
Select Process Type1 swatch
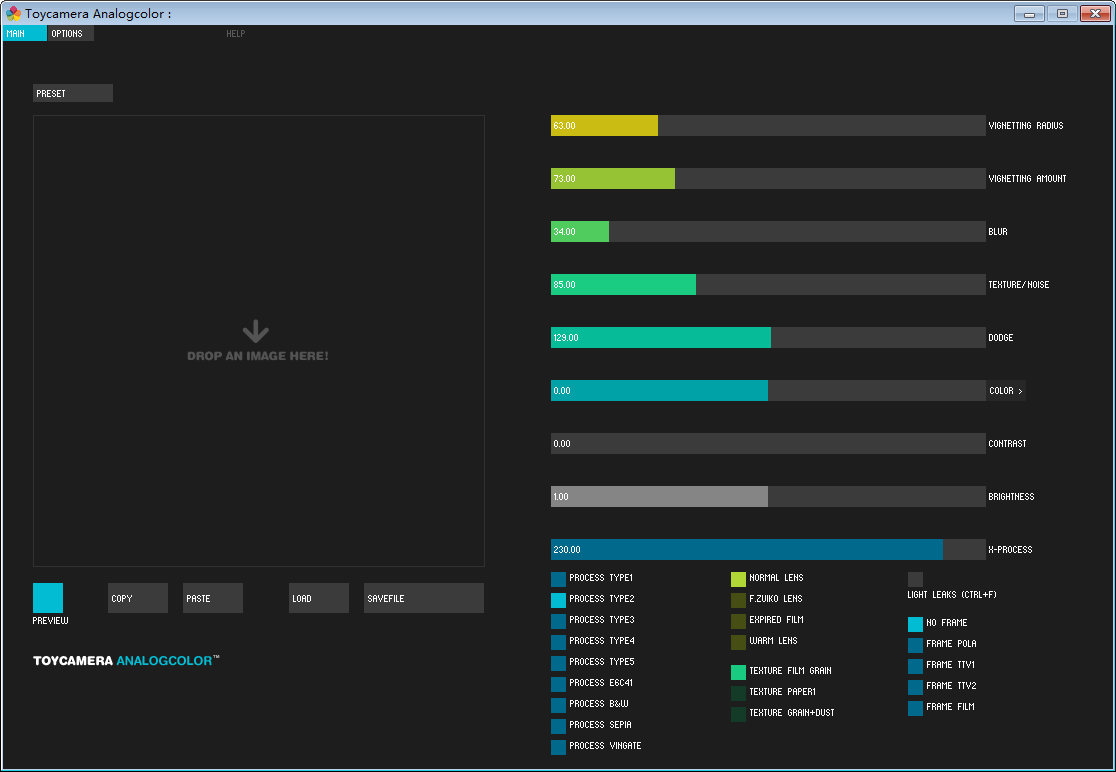(559, 579)
